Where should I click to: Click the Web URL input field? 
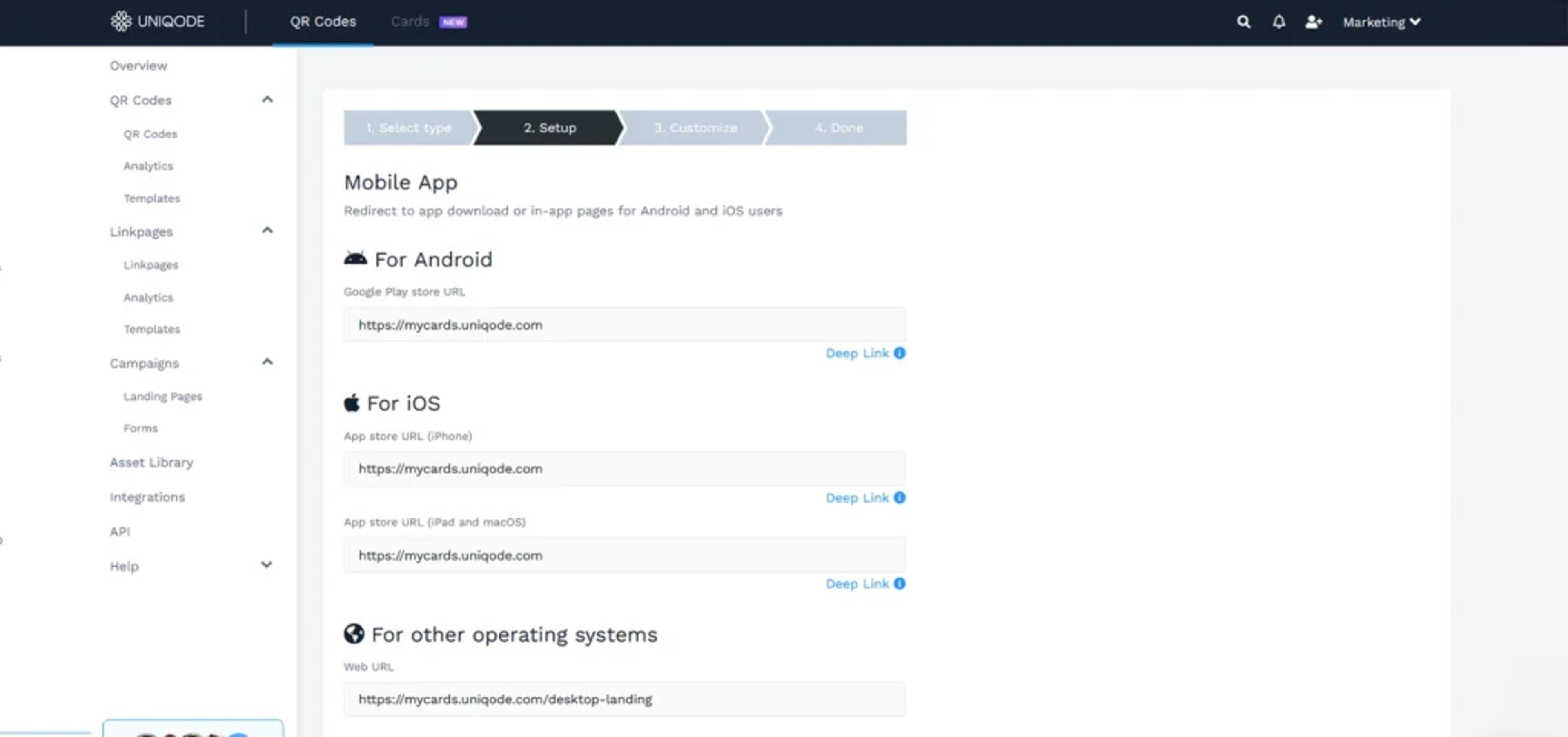pyautogui.click(x=624, y=699)
